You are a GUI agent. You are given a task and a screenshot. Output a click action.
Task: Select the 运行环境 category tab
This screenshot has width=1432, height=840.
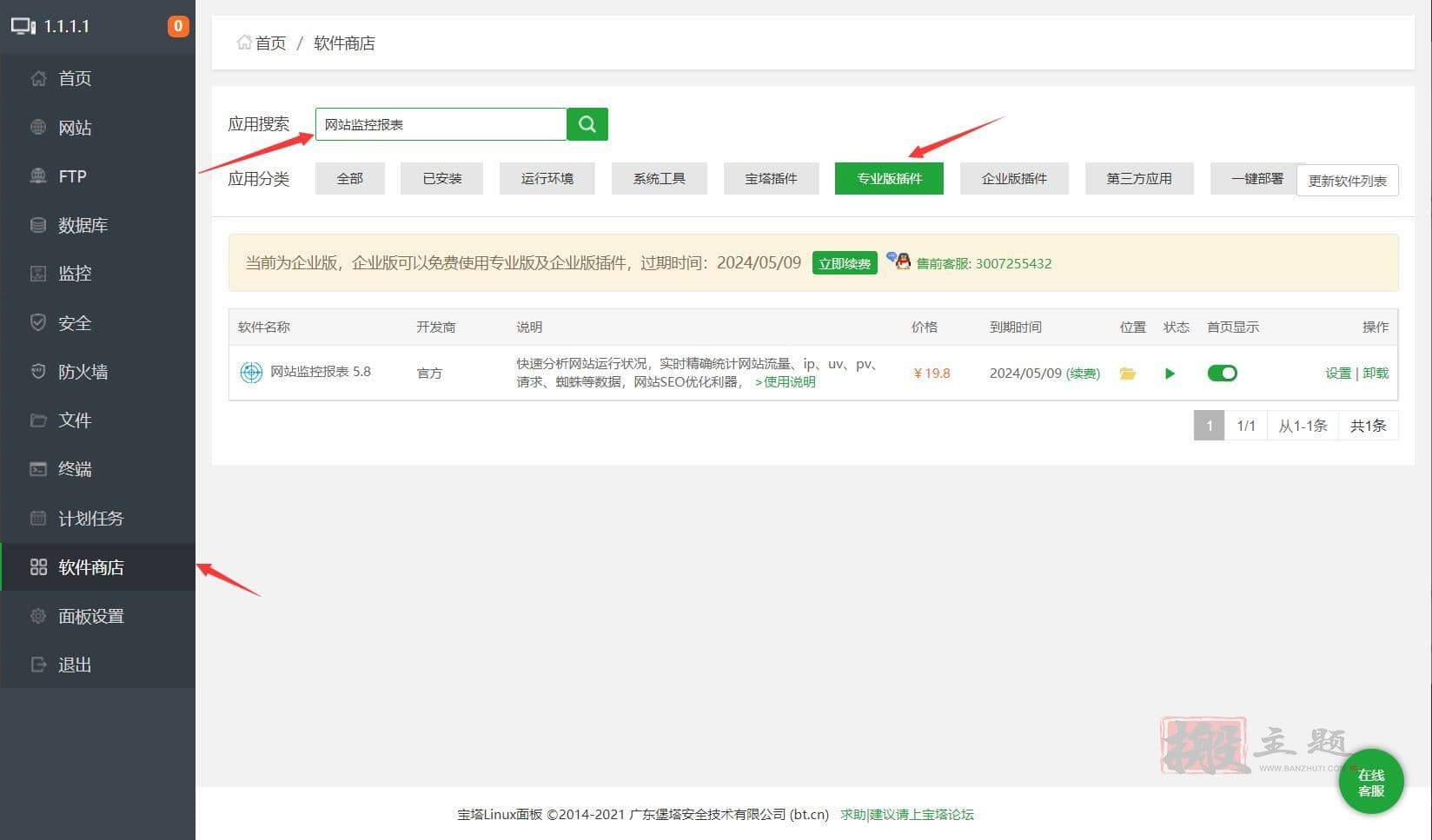click(547, 178)
